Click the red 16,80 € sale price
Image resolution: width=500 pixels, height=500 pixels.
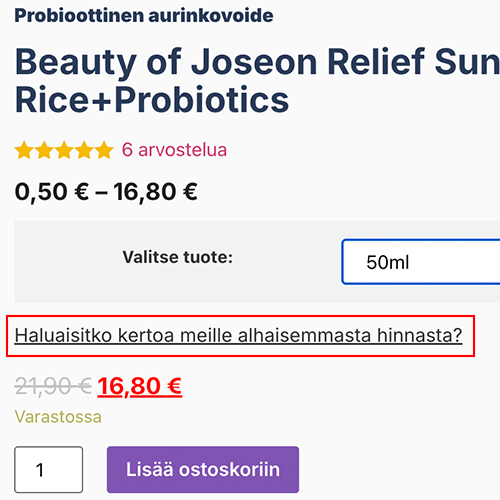tap(140, 386)
